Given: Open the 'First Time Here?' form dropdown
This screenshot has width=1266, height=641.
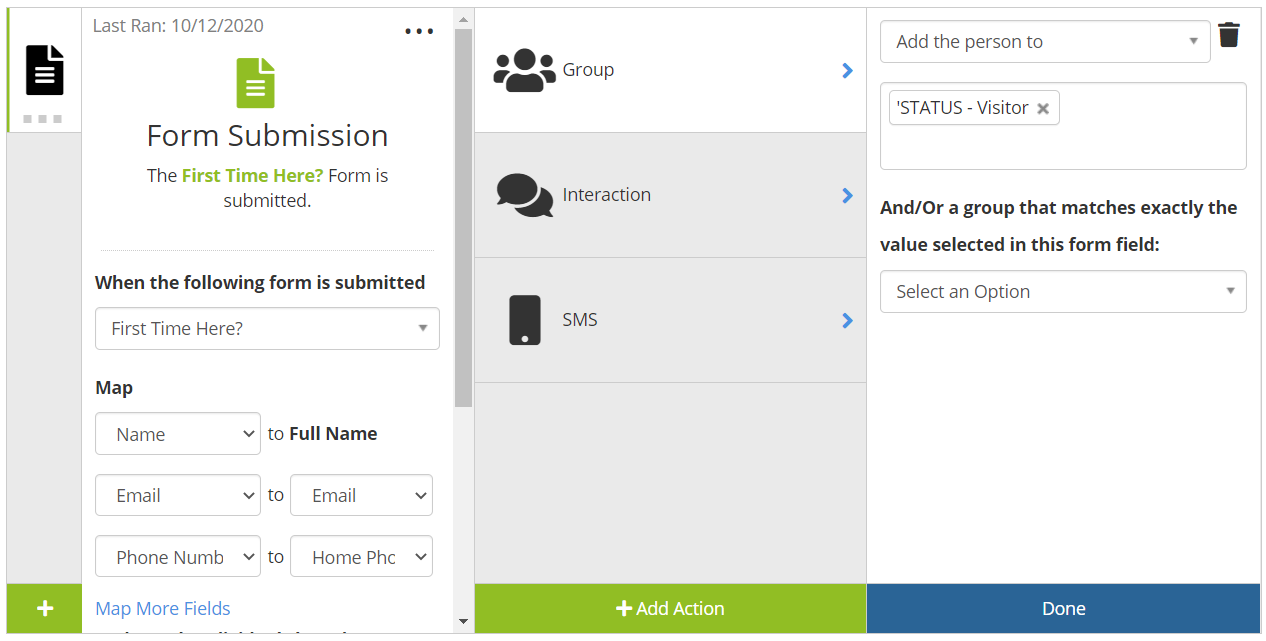Looking at the screenshot, I should pos(267,329).
